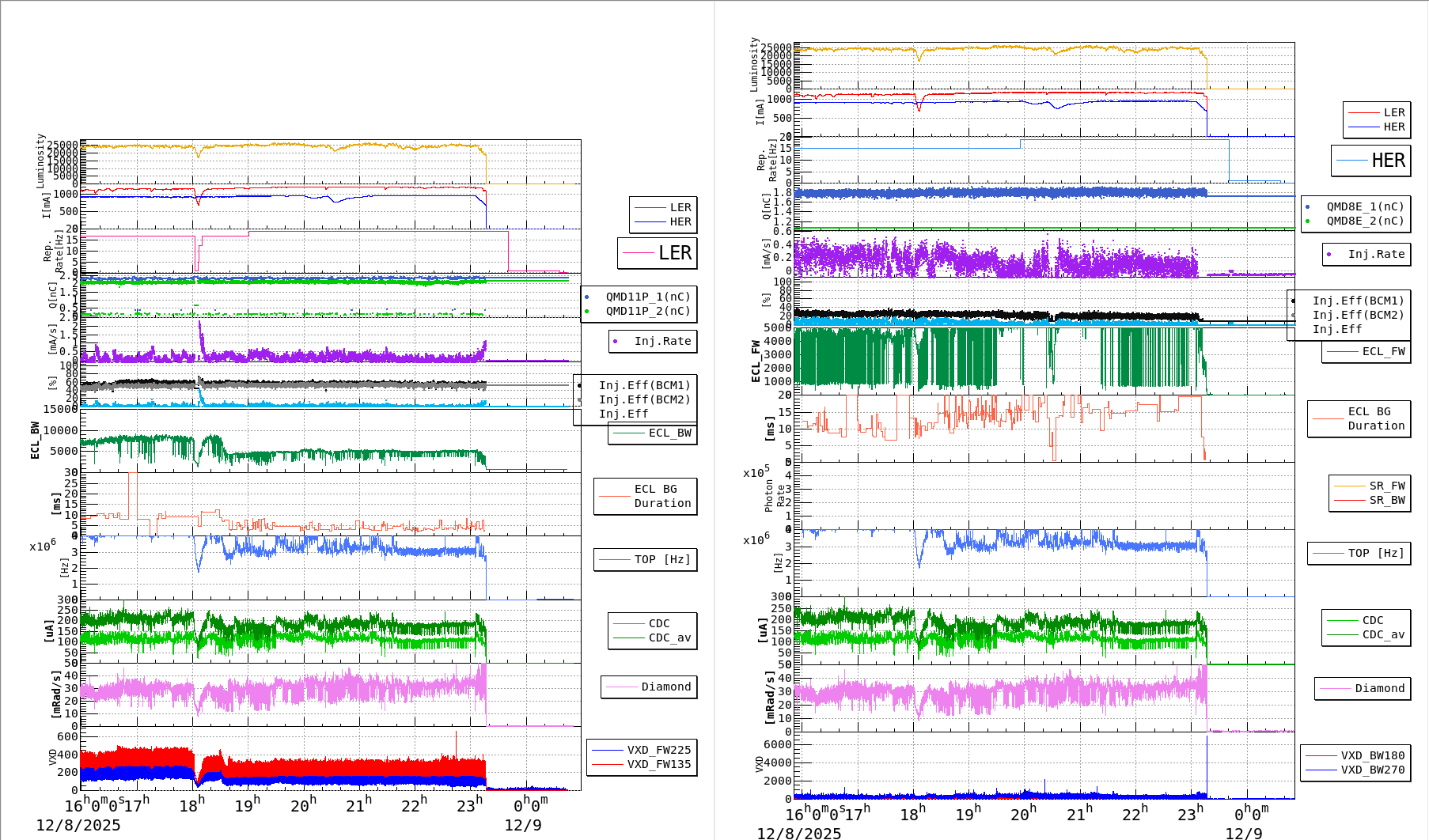Select the QMD11P_1(nC) legend entry
This screenshot has width=1429, height=840.
click(x=647, y=297)
